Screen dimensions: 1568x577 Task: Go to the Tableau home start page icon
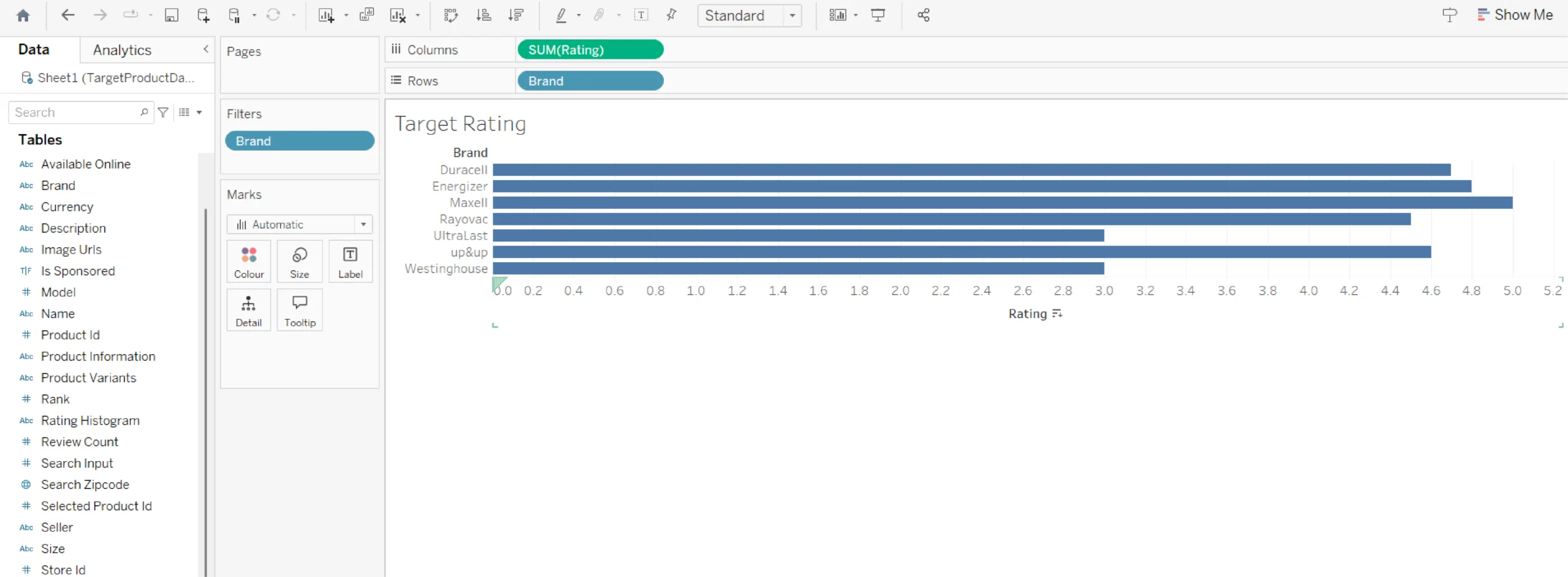pyautogui.click(x=23, y=15)
